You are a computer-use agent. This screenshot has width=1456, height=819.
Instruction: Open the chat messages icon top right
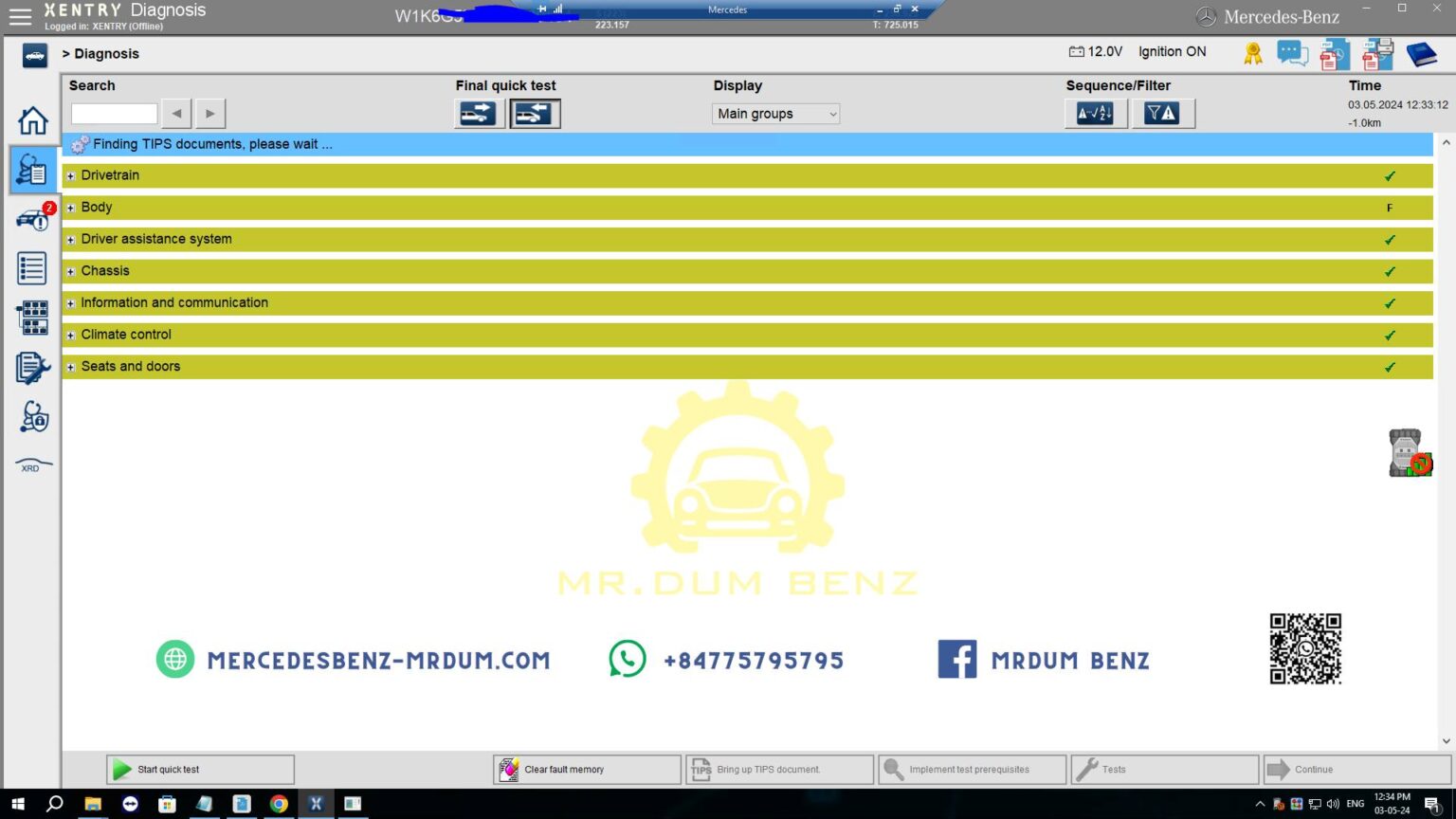[x=1291, y=54]
